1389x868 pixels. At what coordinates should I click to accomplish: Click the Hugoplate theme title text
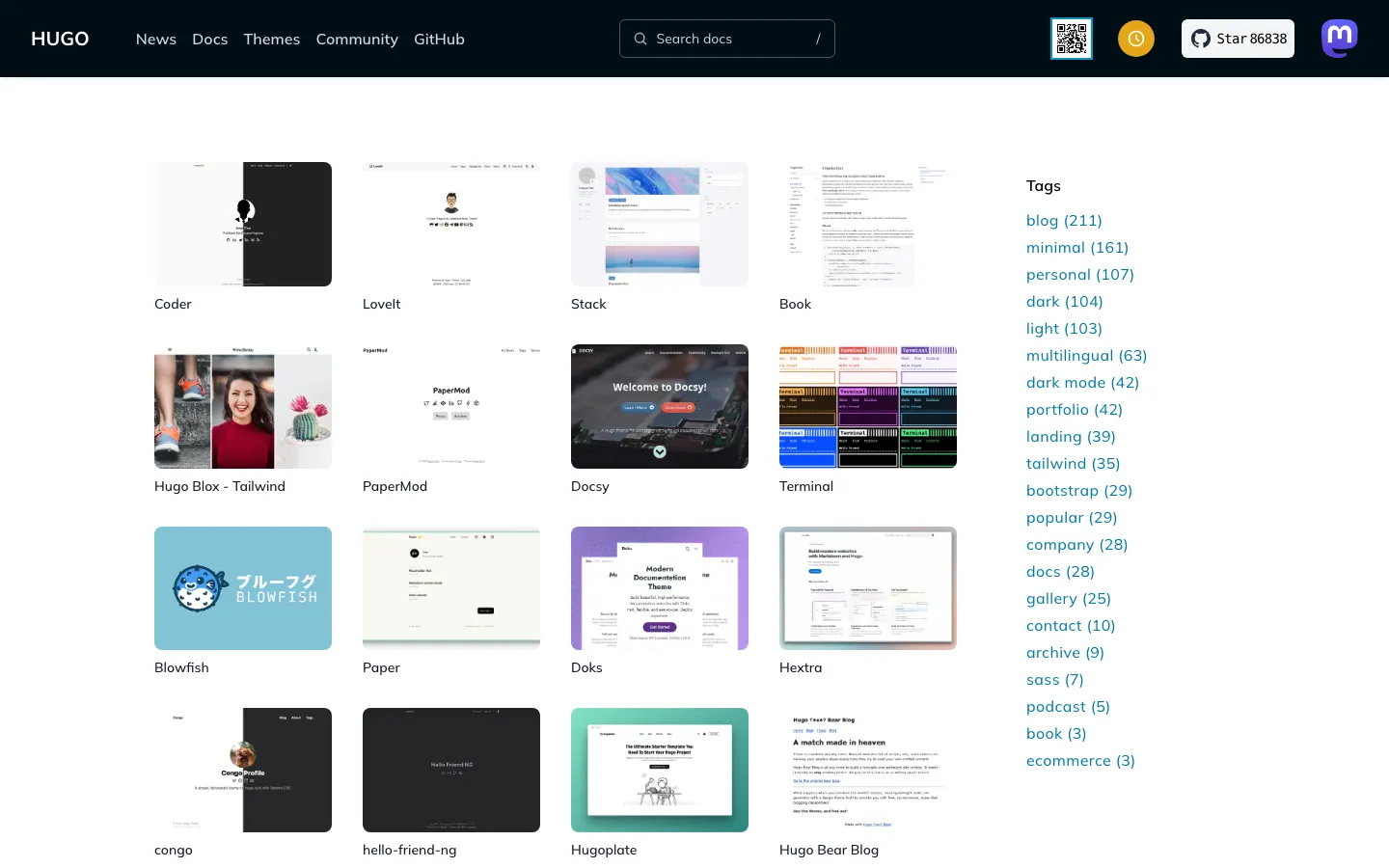point(604,850)
